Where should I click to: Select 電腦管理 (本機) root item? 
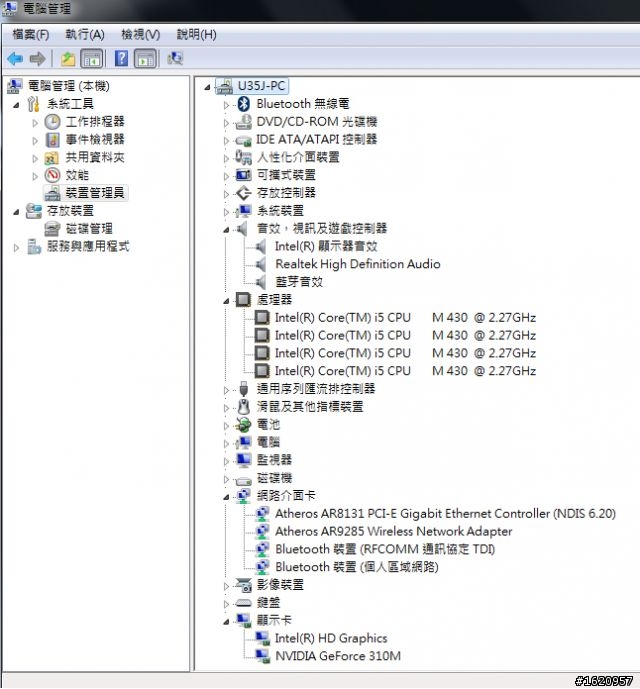69,86
